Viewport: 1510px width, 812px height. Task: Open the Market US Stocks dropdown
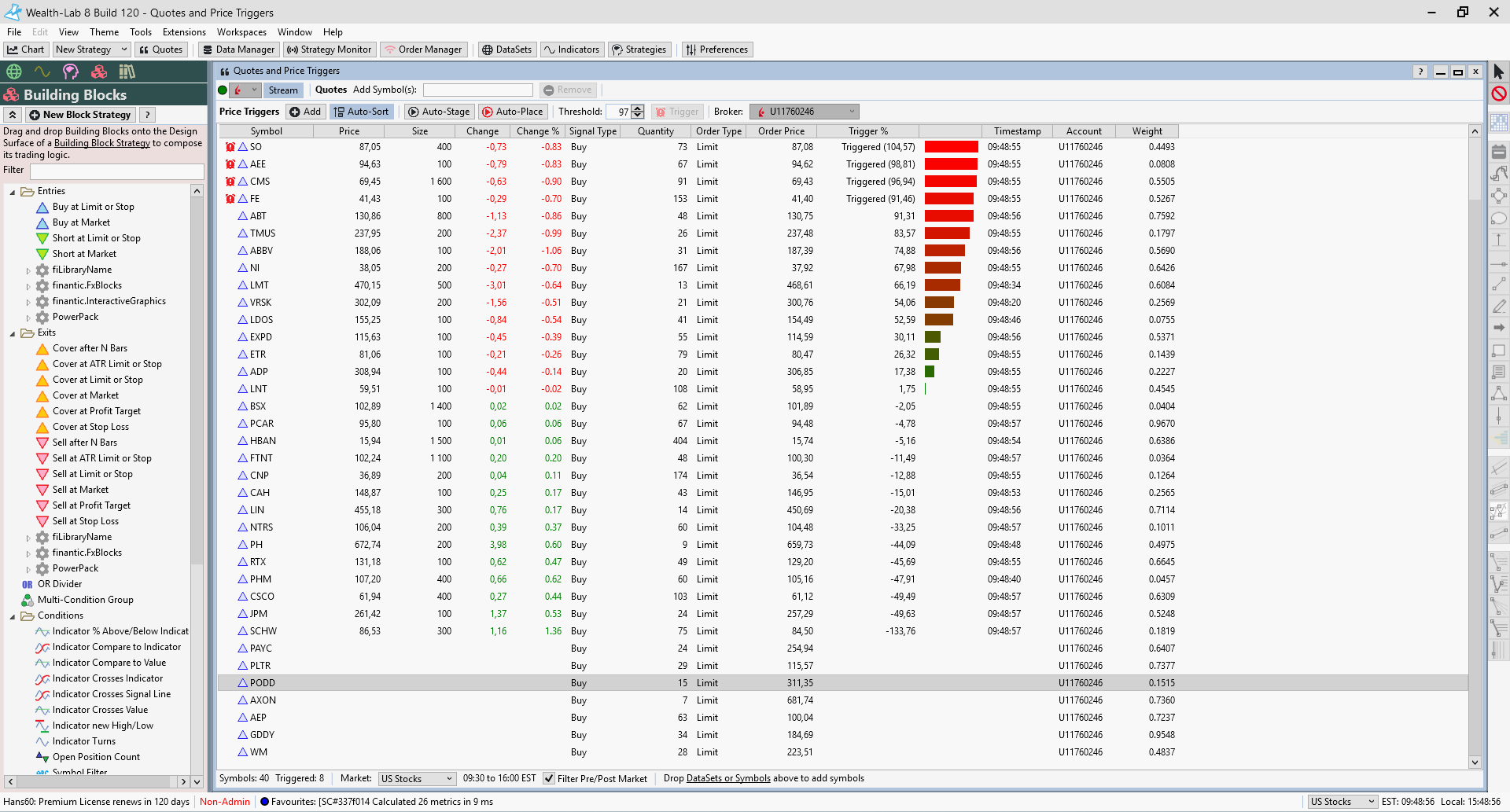tap(417, 778)
